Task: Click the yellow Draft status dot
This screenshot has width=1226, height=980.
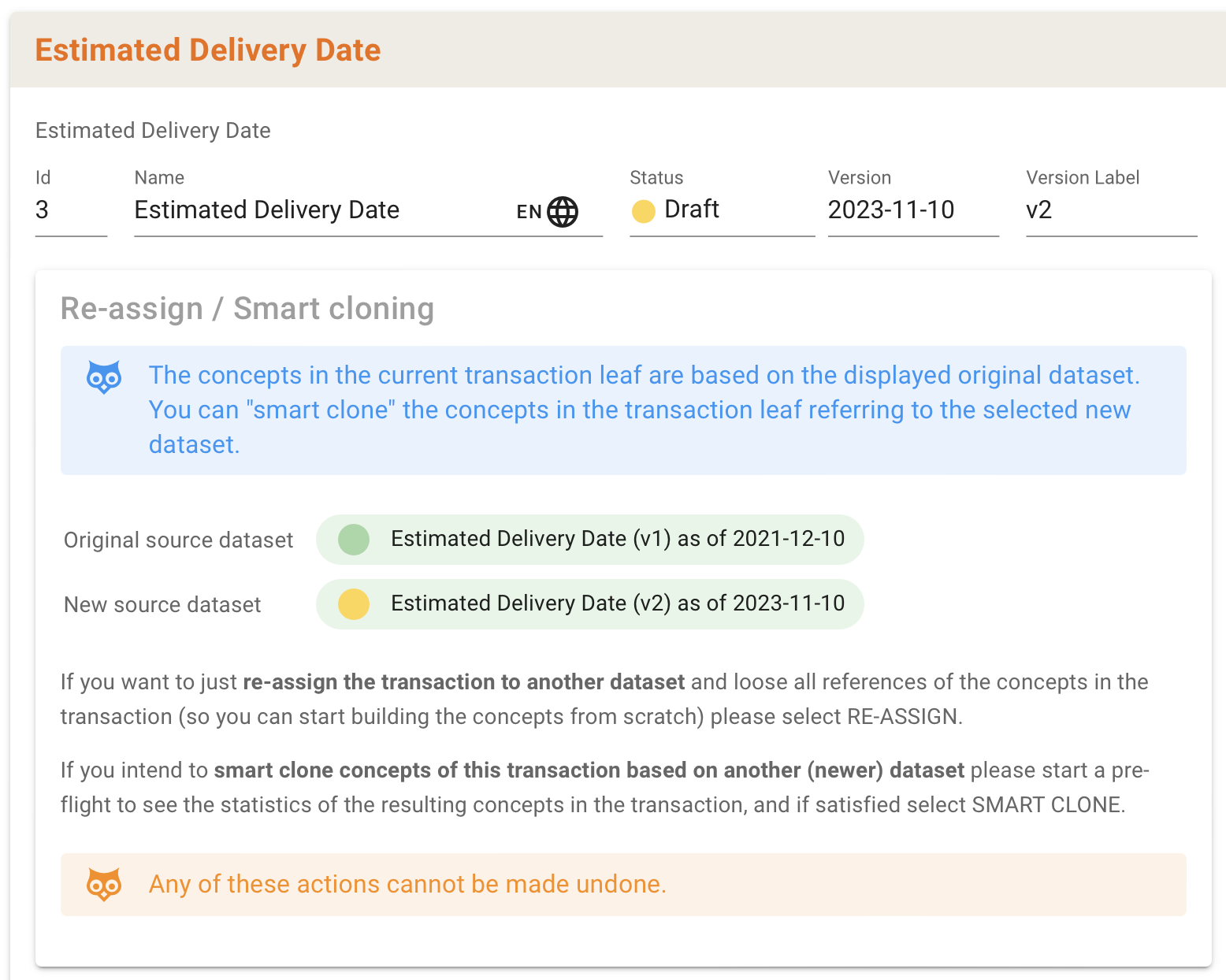Action: tap(644, 211)
